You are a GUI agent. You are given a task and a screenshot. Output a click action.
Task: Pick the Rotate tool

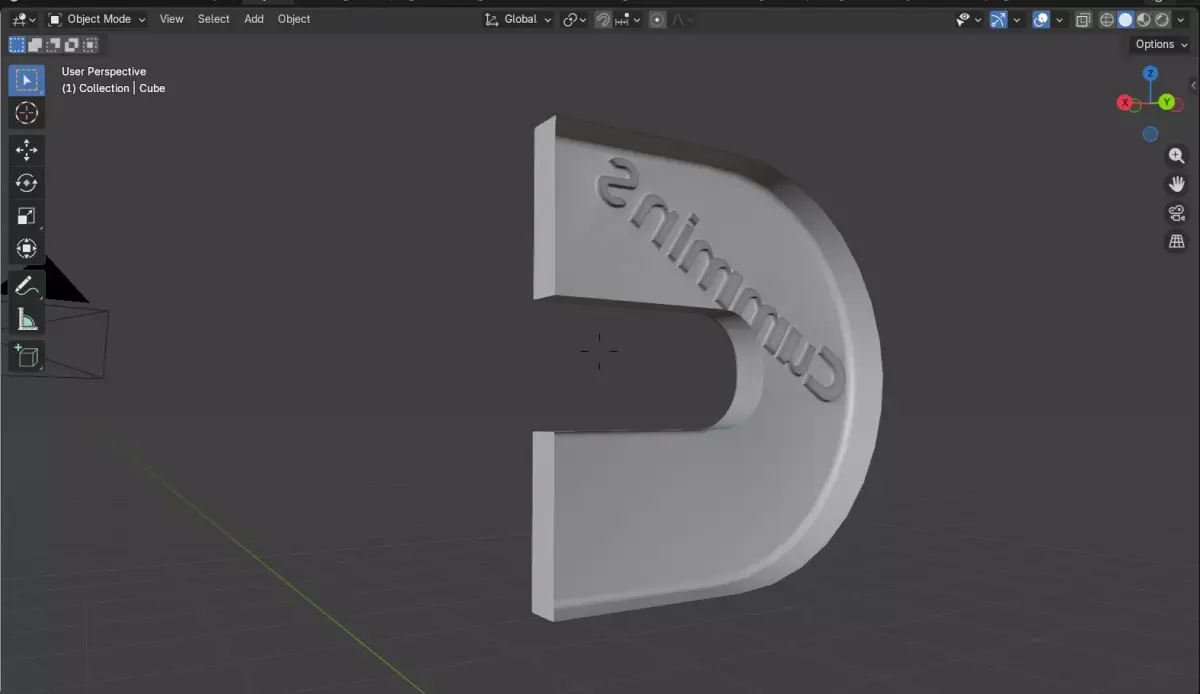[27, 183]
